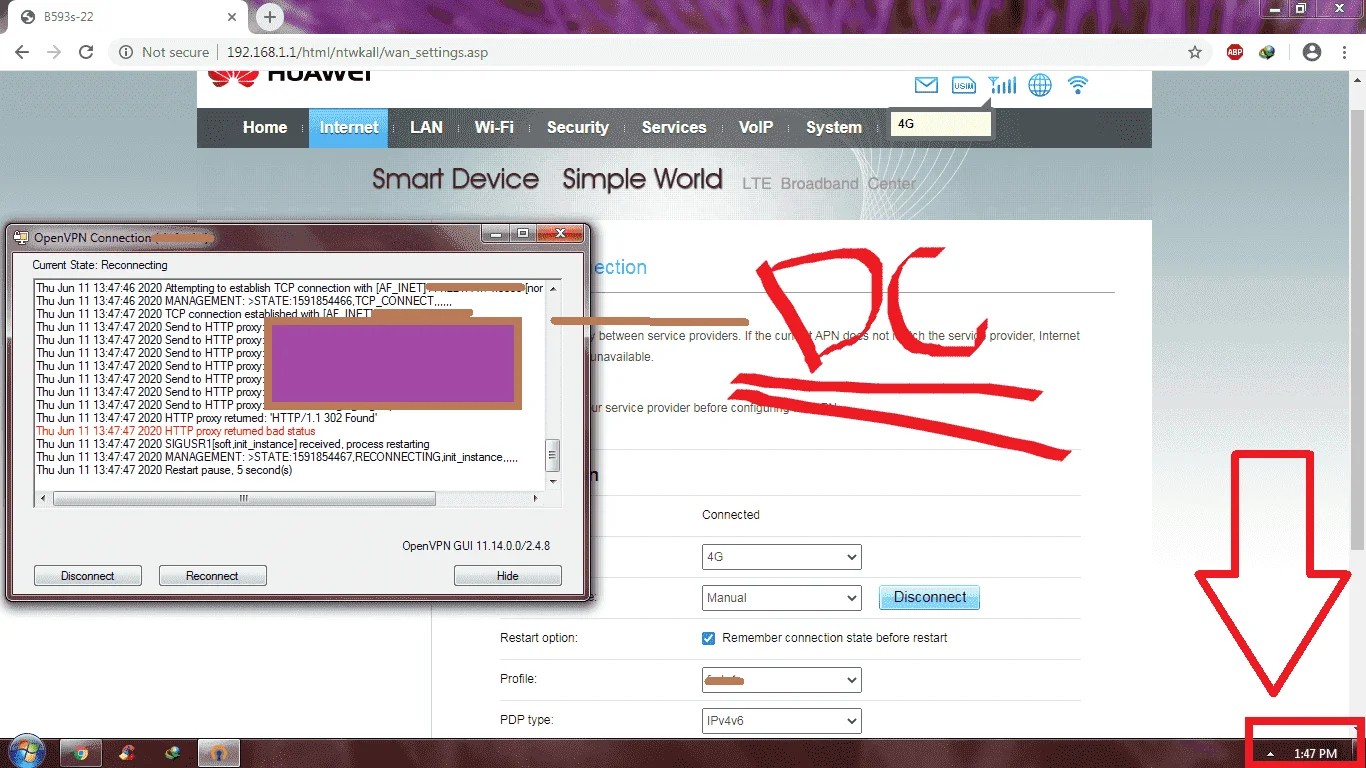Click the Not secure site info icon

point(126,52)
